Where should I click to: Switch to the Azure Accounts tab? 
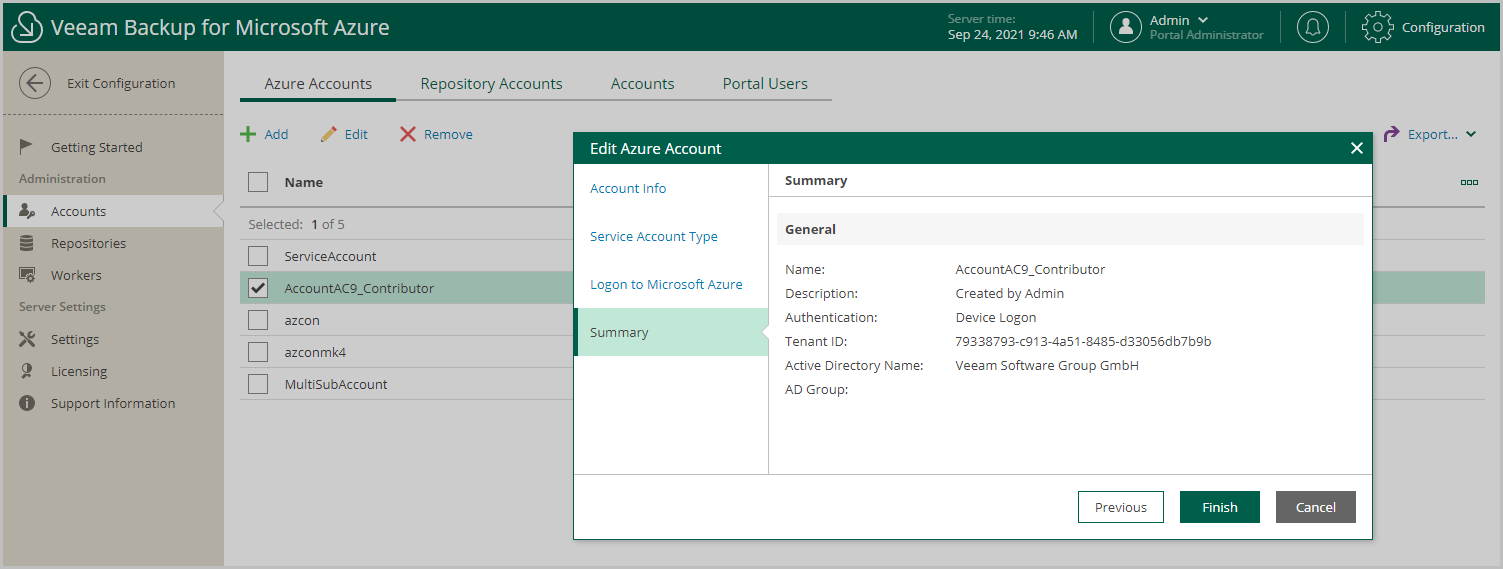pyautogui.click(x=318, y=84)
